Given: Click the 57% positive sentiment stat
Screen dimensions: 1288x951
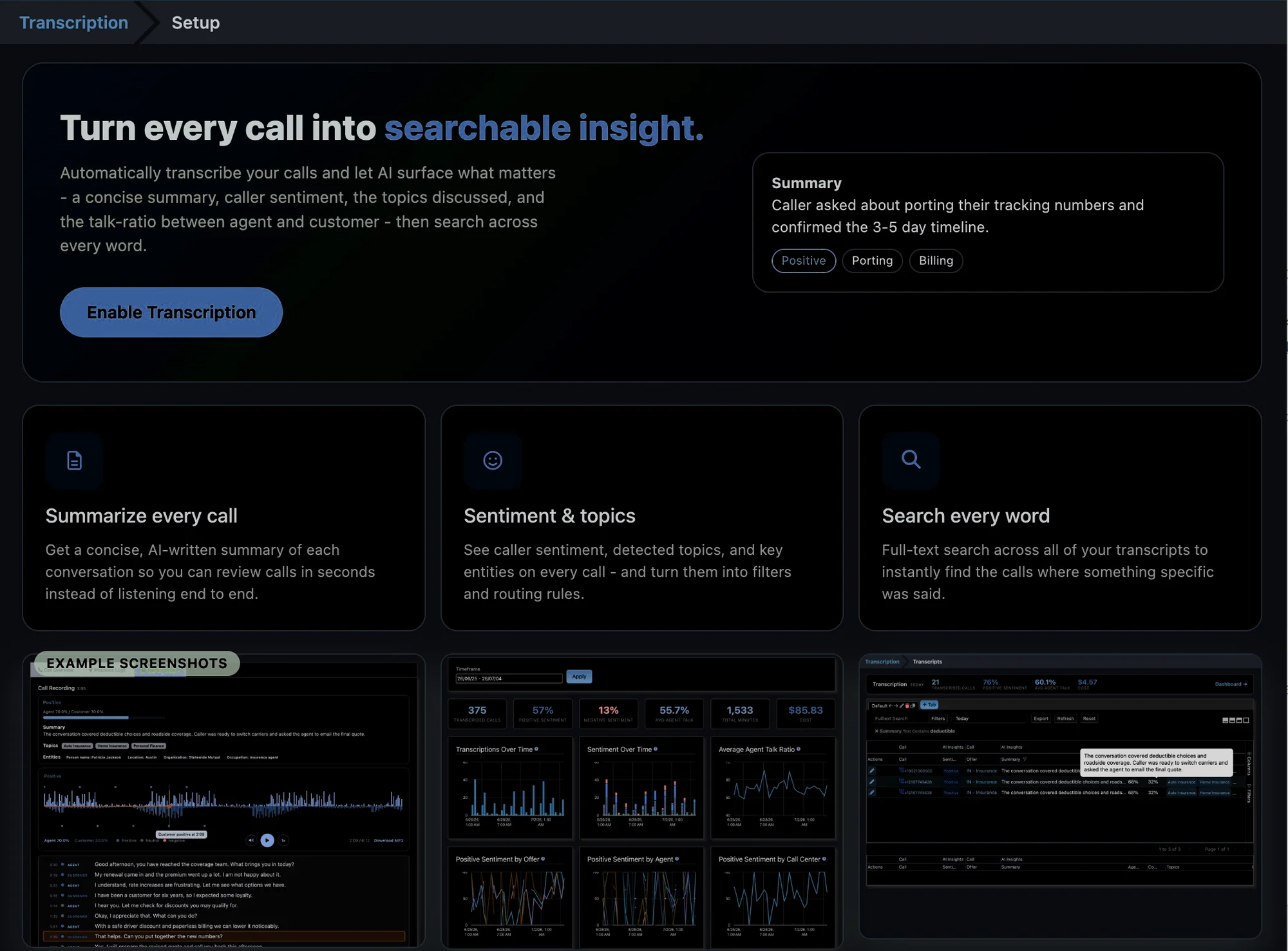Looking at the screenshot, I should pos(543,713).
